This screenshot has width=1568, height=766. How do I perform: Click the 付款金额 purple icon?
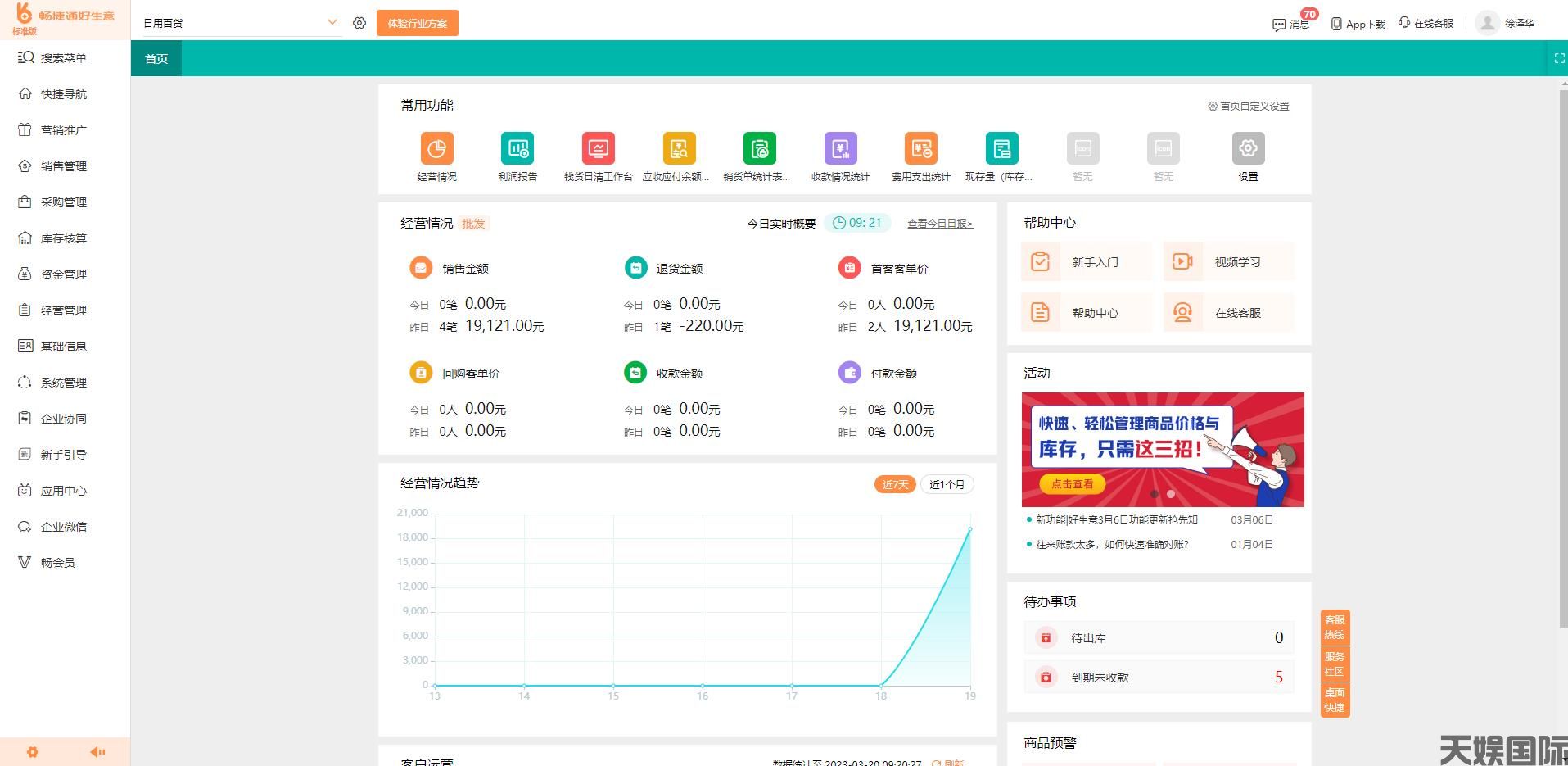[x=850, y=372]
